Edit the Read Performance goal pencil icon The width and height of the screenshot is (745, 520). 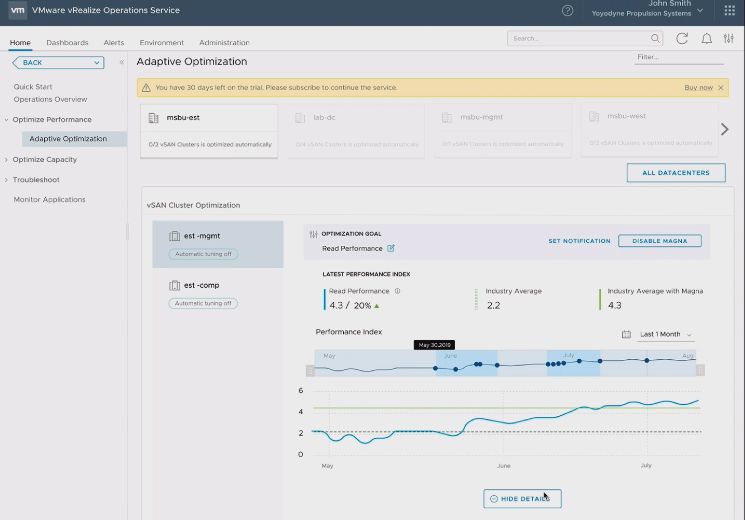pos(391,248)
